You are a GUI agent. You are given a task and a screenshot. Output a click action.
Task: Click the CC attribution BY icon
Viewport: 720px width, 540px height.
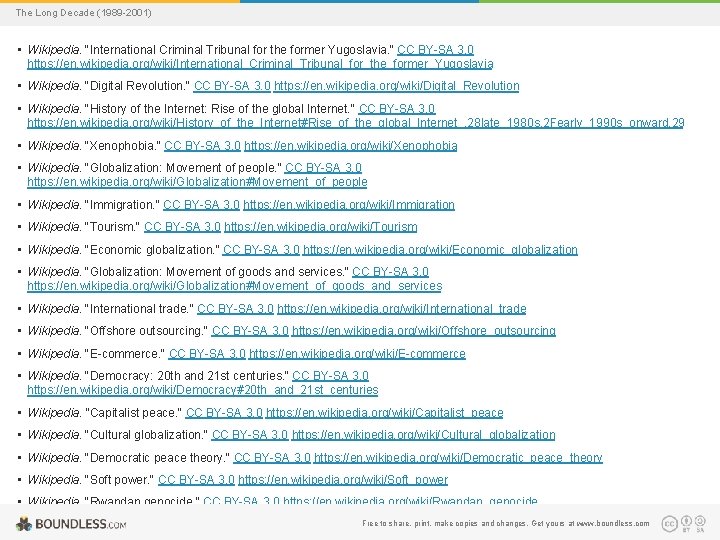click(686, 521)
